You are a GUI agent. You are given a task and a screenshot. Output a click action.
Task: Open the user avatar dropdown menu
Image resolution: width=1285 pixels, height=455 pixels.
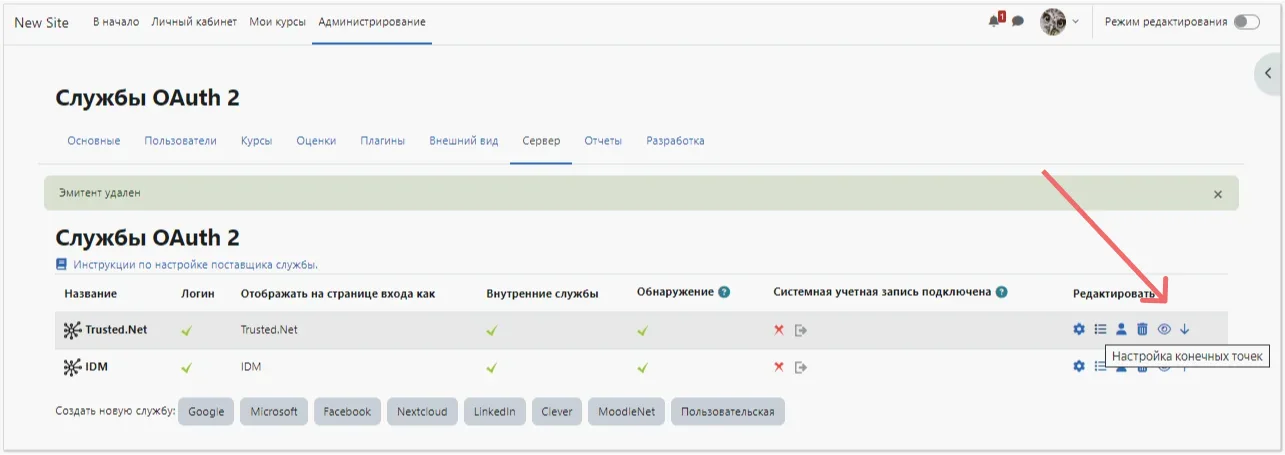1059,21
